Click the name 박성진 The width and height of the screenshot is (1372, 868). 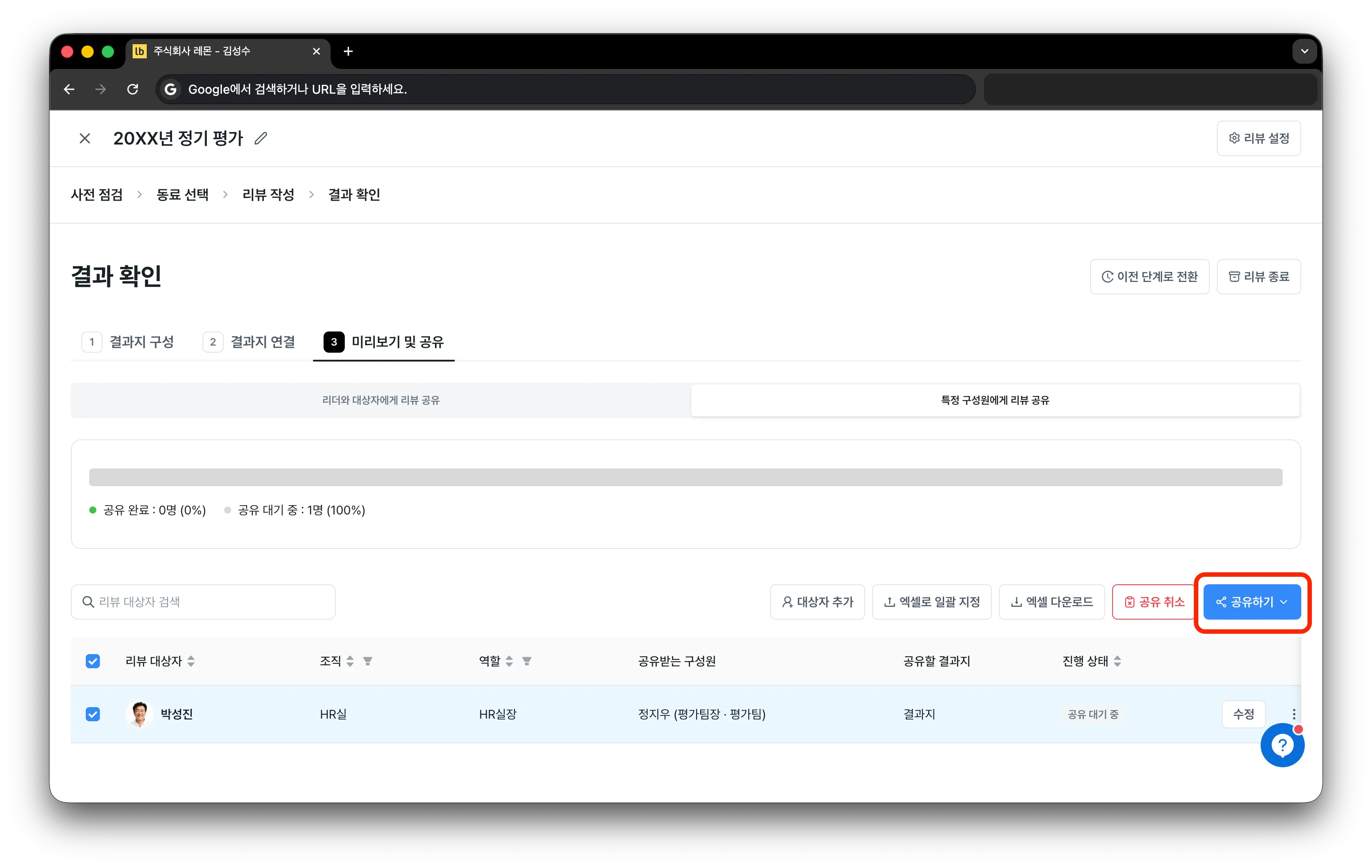(177, 714)
